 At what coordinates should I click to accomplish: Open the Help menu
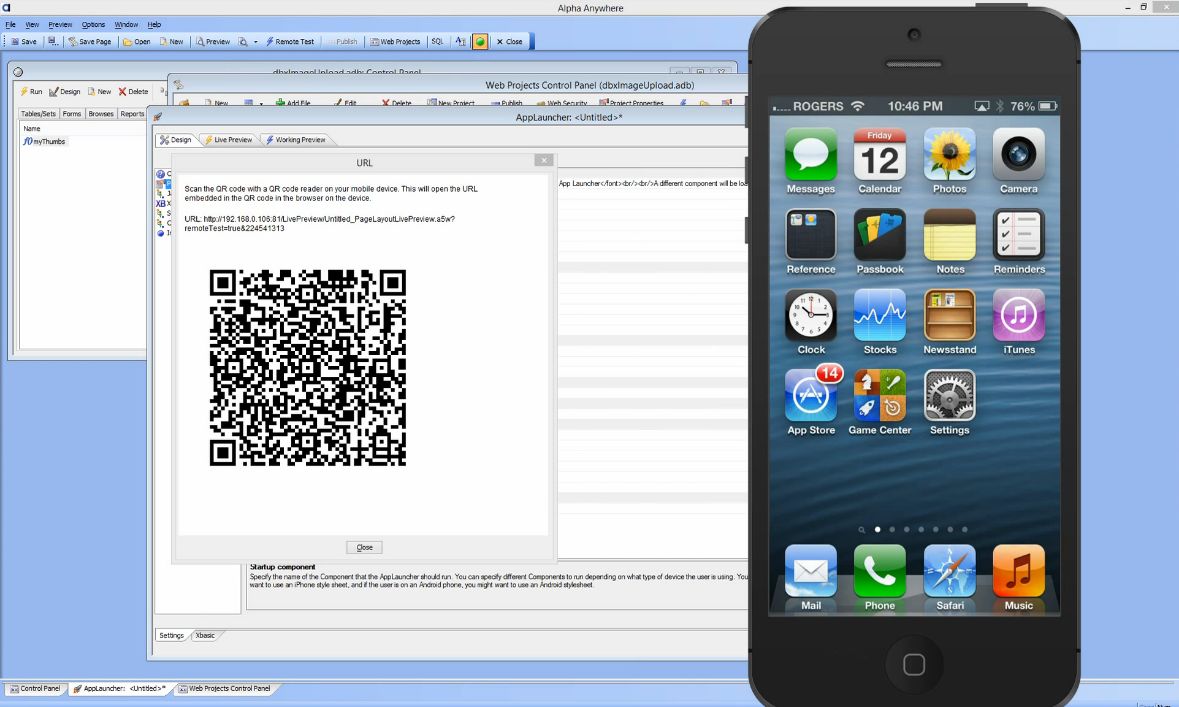point(154,24)
